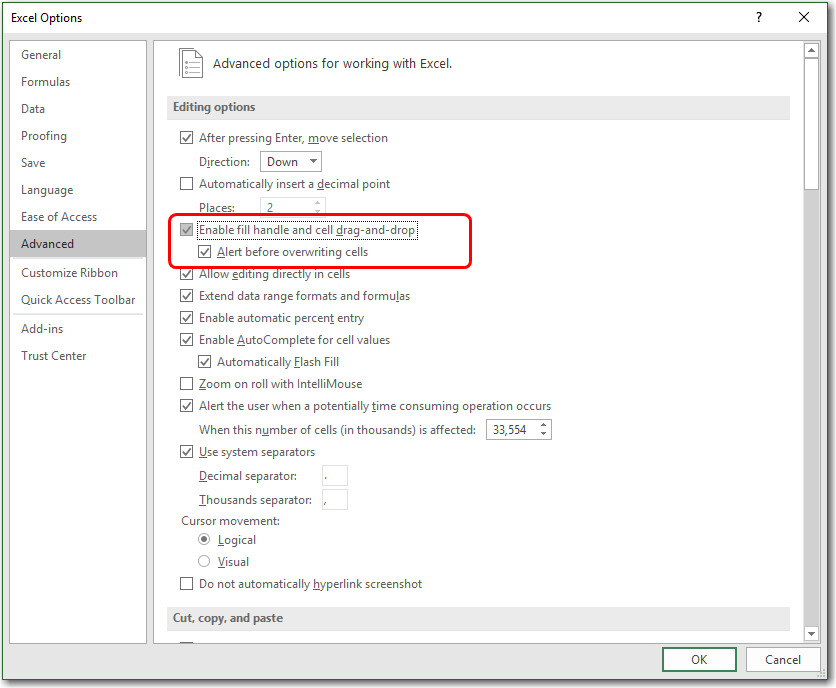The width and height of the screenshot is (836, 688).
Task: Open the Direction dropdown
Action: coord(291,162)
